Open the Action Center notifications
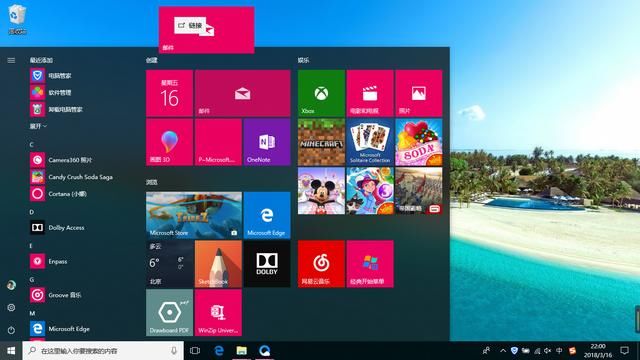This screenshot has width=640, height=360. (624, 351)
